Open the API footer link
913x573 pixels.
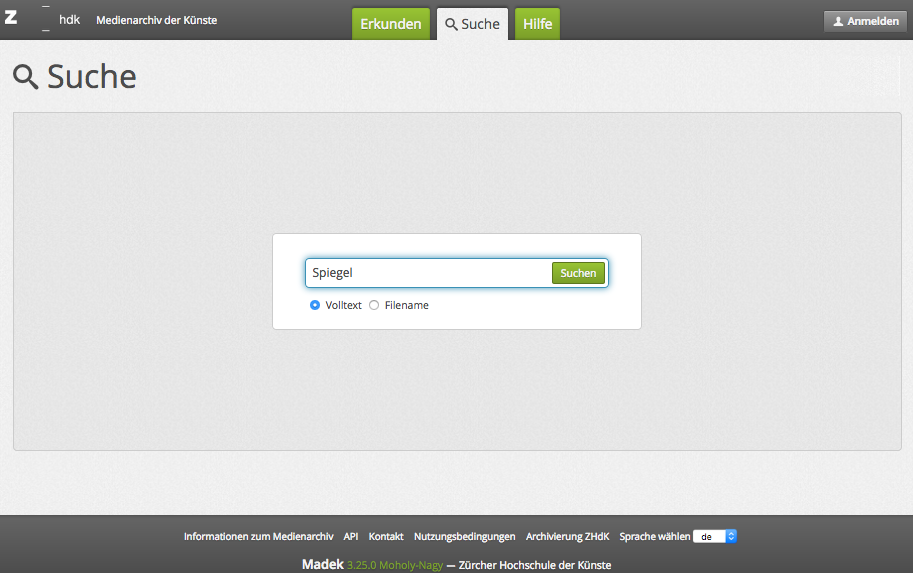point(351,537)
